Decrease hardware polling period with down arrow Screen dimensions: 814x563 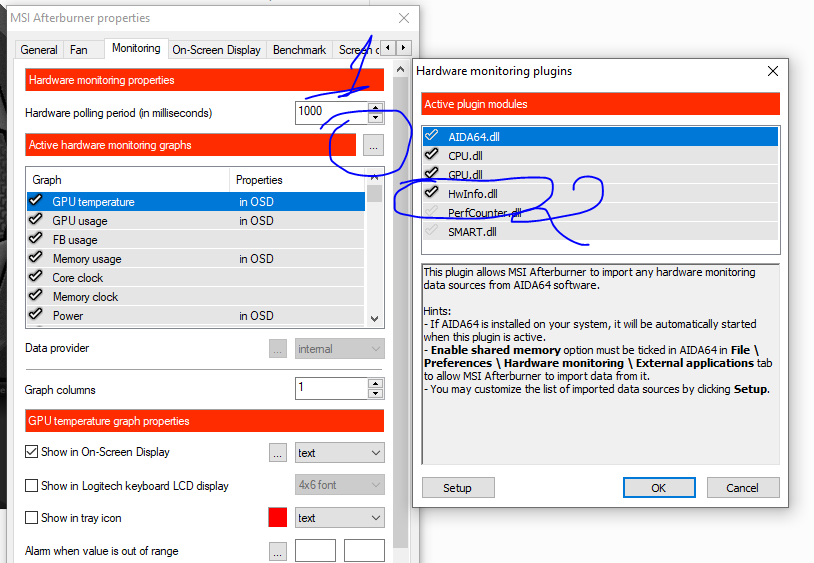375,118
